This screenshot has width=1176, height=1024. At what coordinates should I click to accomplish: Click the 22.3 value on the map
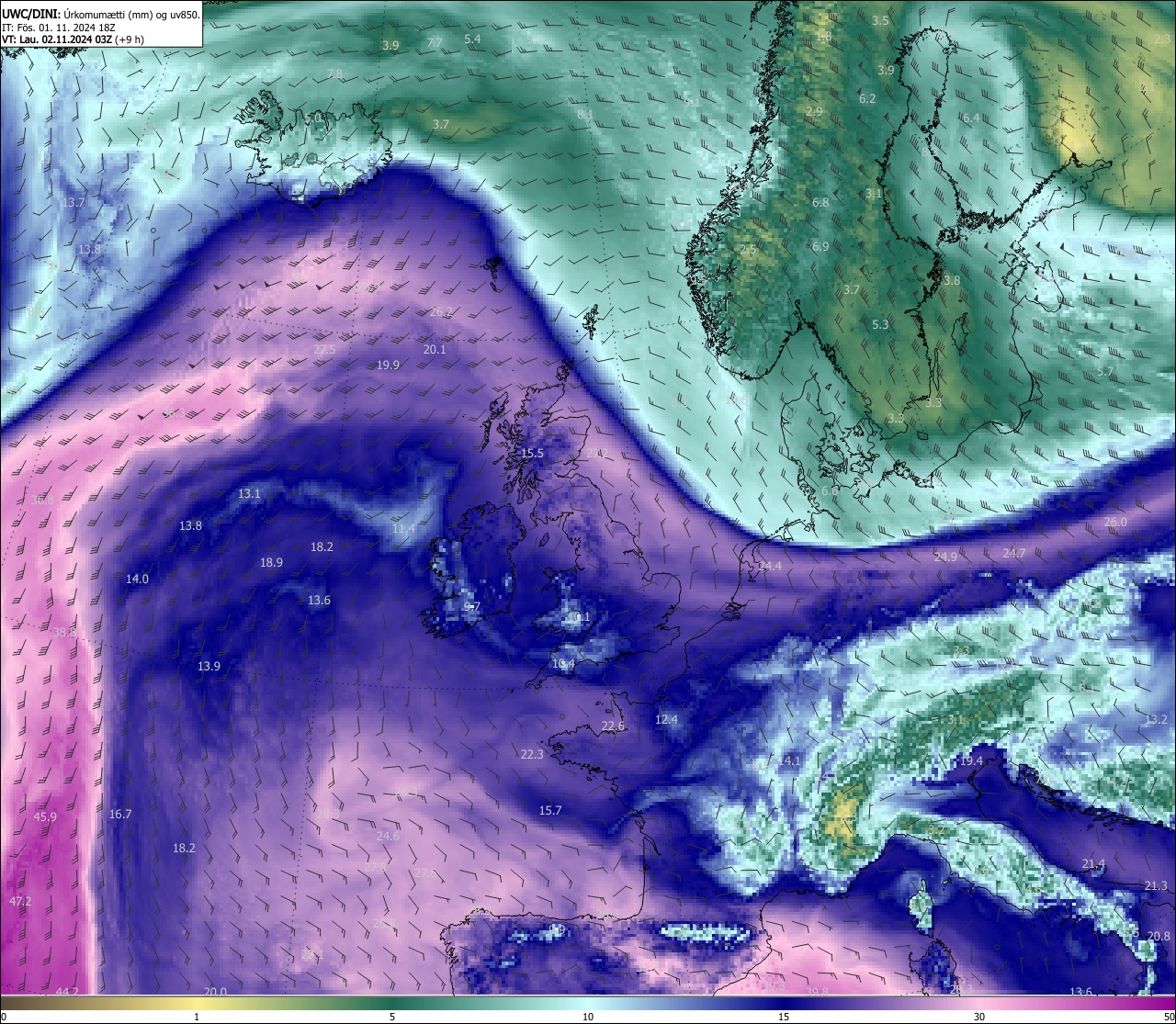tap(532, 755)
